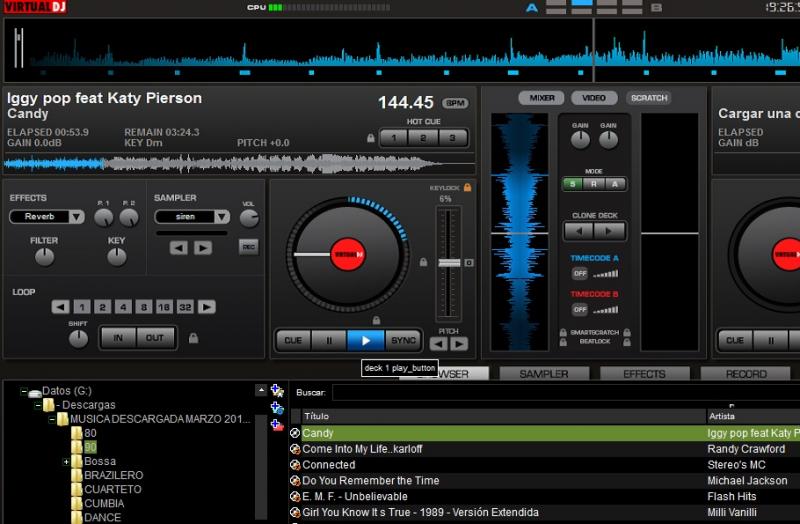The image size is (800, 524).
Task: Switch to VIDEO panel
Action: [x=594, y=98]
